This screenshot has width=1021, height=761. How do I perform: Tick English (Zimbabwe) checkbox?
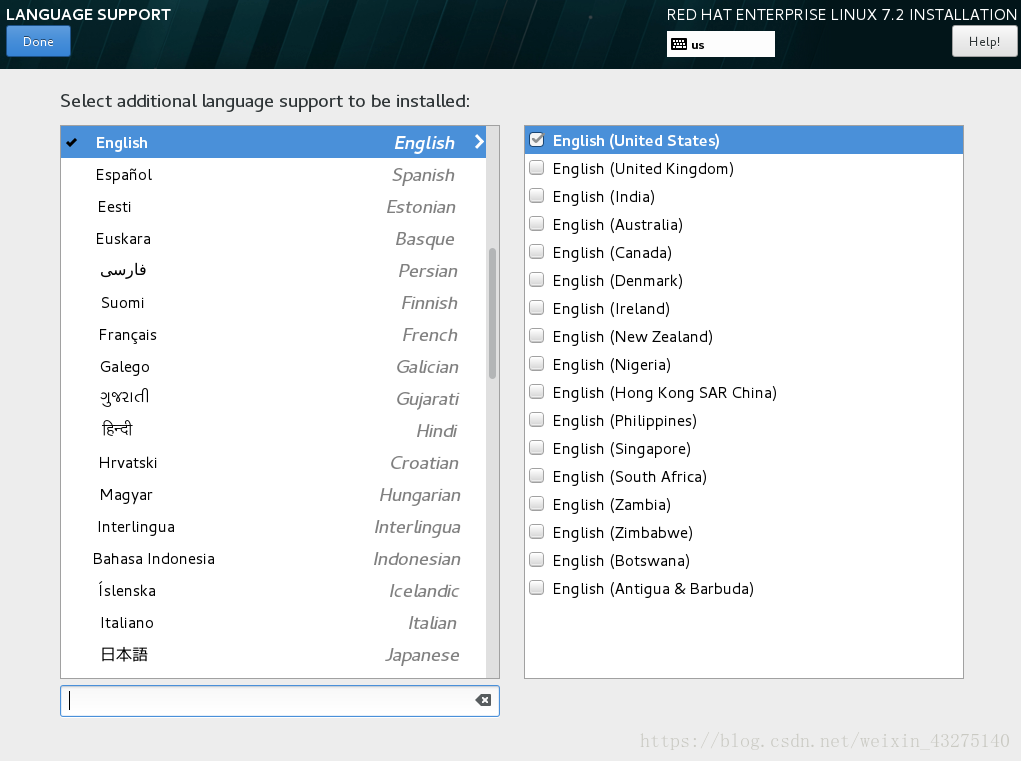point(537,532)
